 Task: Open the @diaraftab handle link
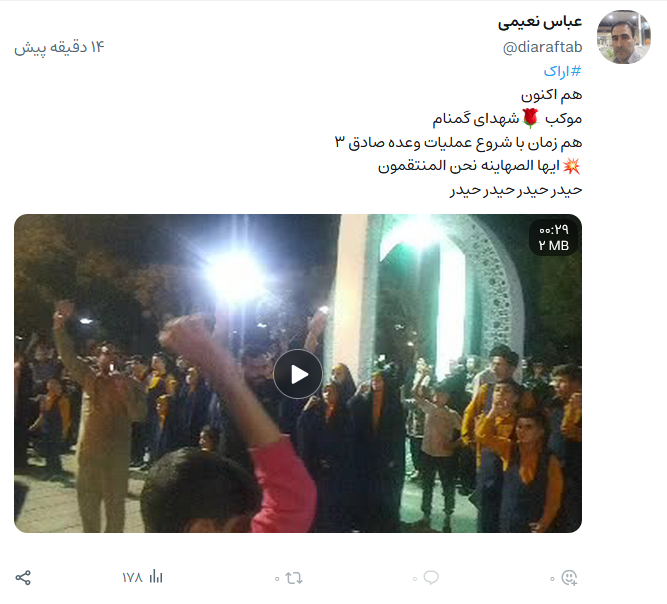[x=542, y=47]
